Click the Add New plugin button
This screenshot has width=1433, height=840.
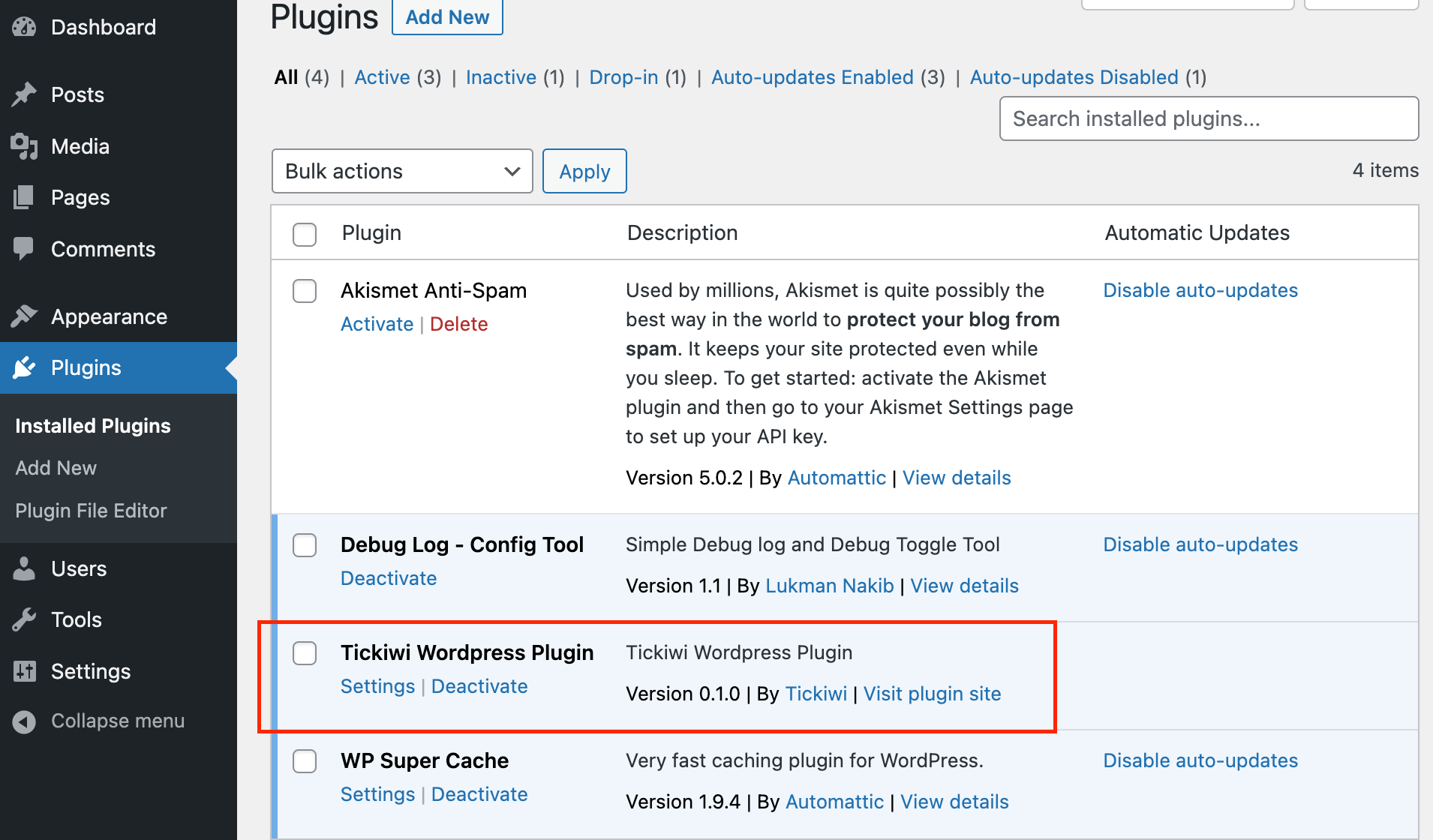coord(447,16)
